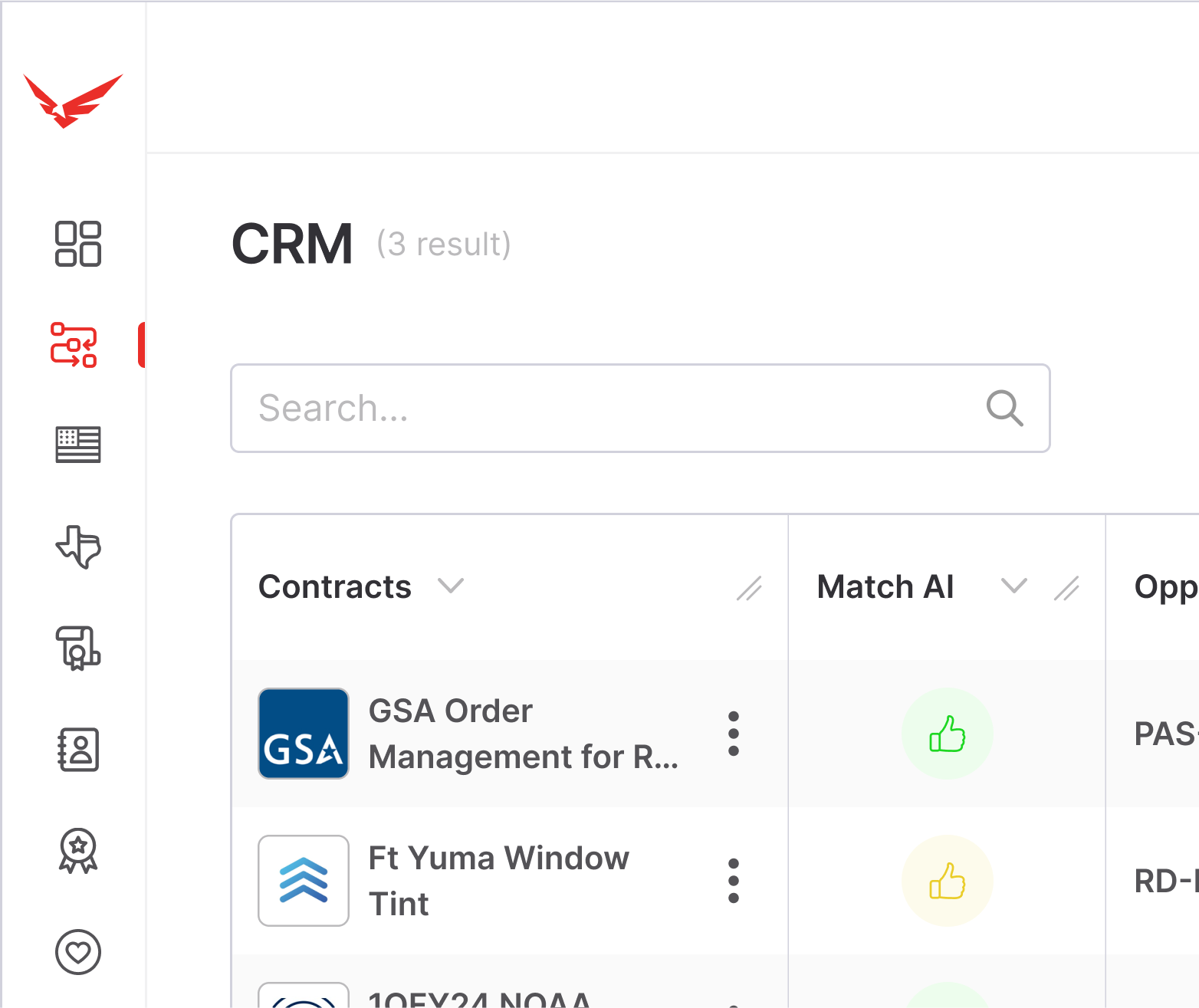Click the award ribbon badge icon
Viewport: 1199px width, 1008px height.
point(77,852)
